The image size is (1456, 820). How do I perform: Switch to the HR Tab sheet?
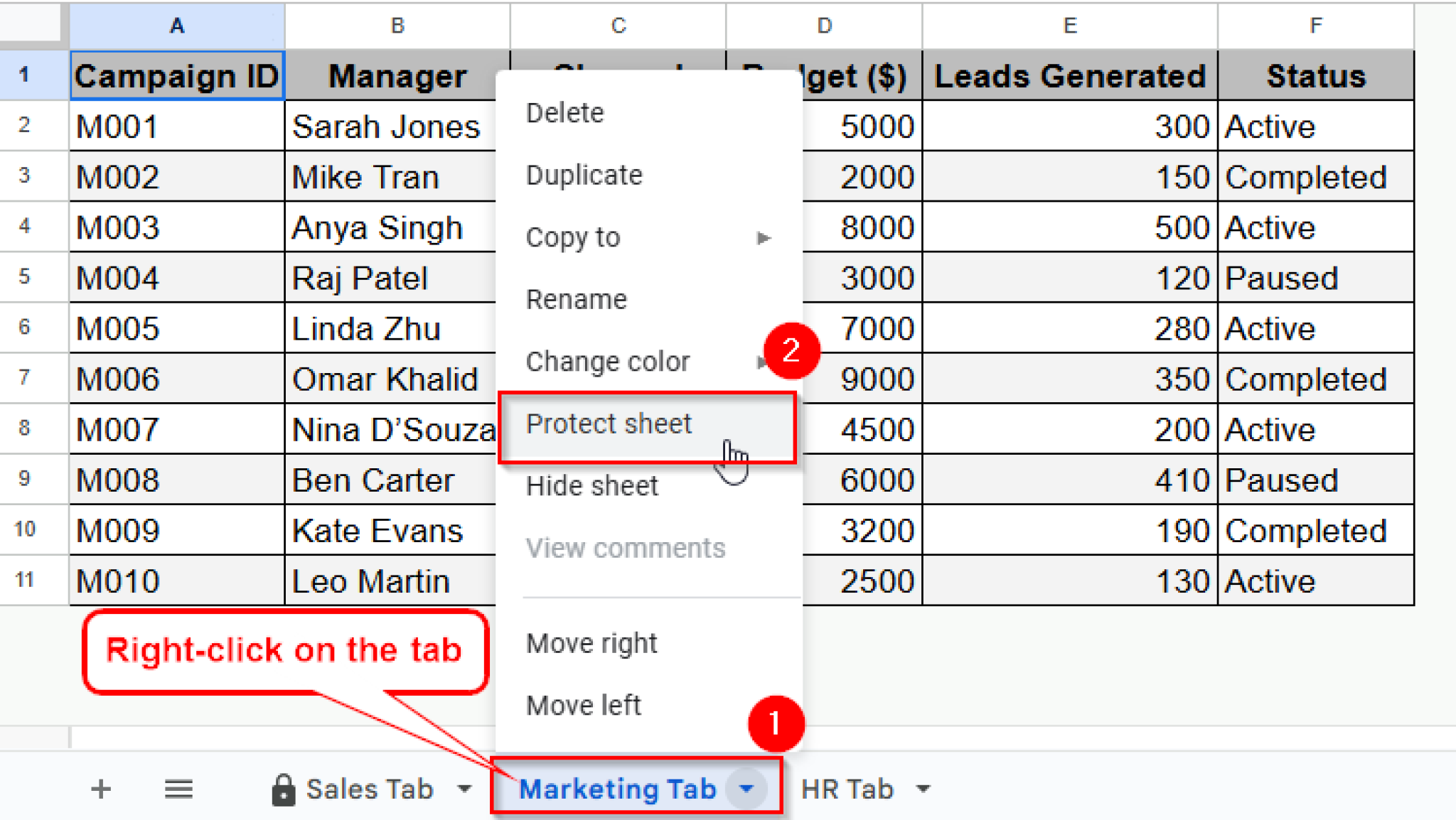point(847,789)
